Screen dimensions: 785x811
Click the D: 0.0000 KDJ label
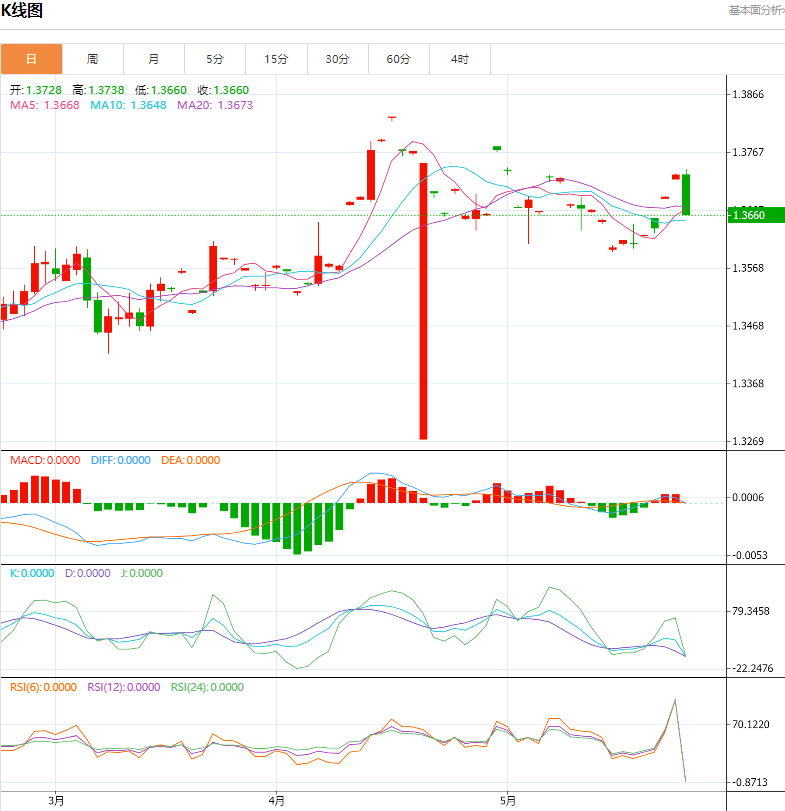click(x=87, y=573)
